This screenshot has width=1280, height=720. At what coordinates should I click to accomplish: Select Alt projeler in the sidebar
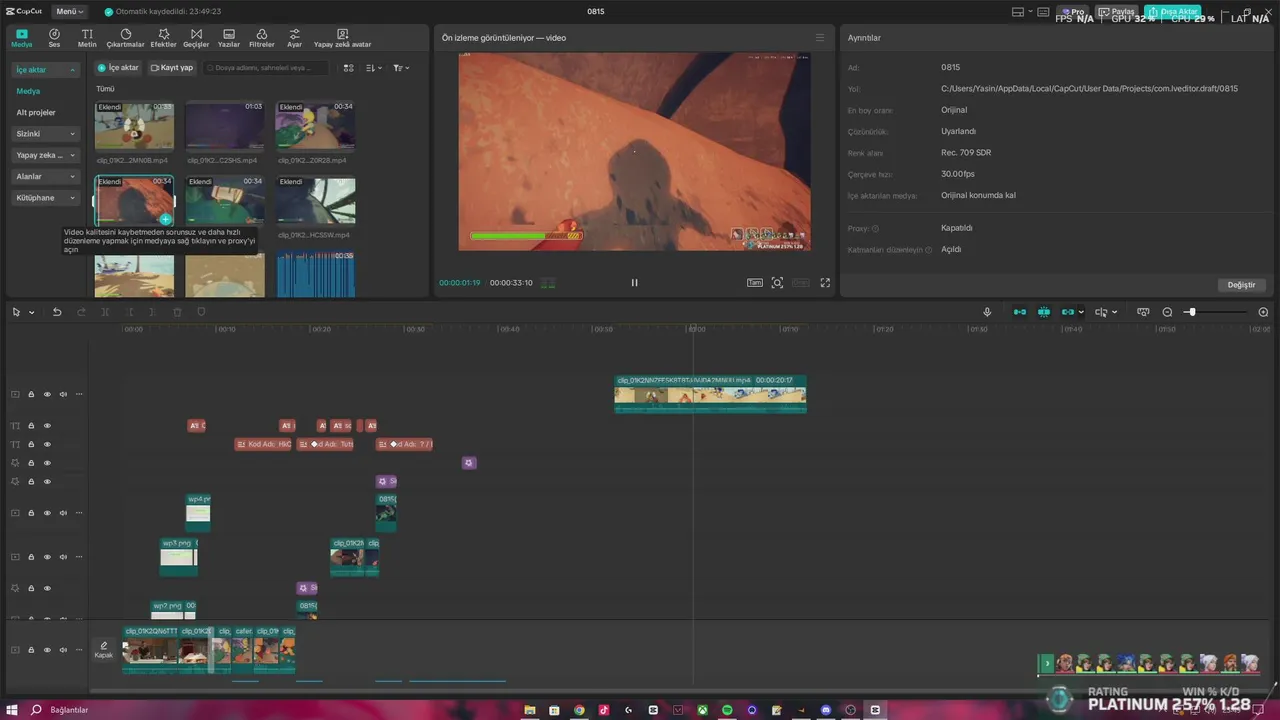(36, 112)
